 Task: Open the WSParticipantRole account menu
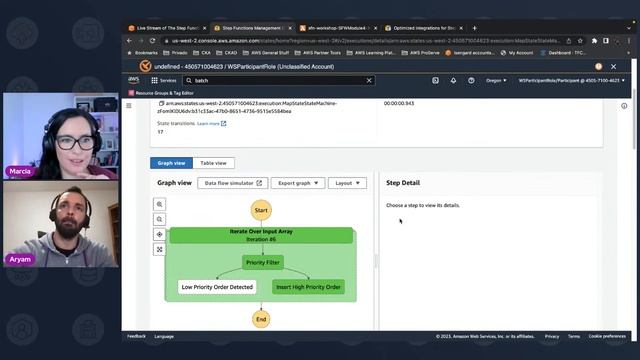(x=571, y=80)
